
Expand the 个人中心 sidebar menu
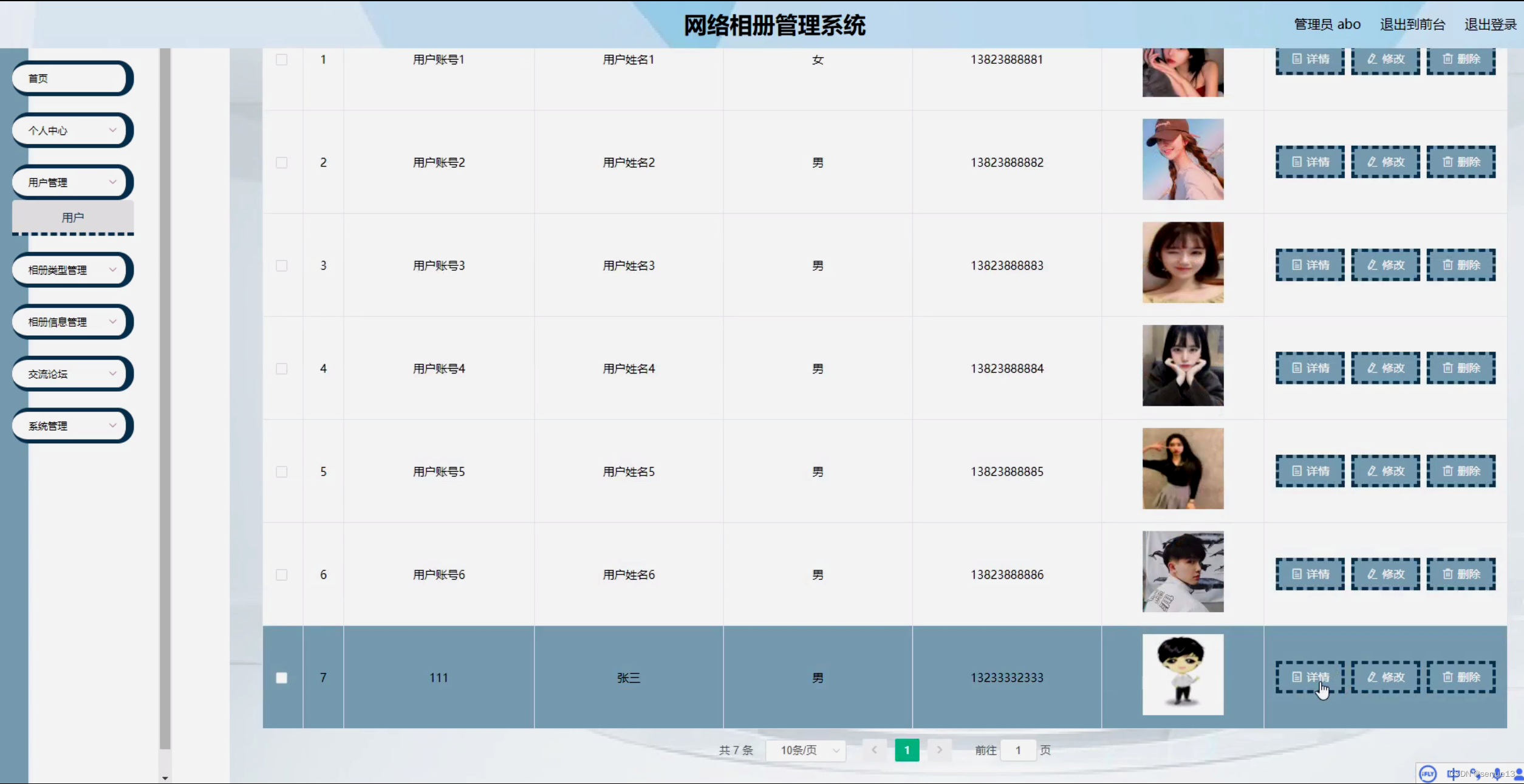[x=71, y=130]
